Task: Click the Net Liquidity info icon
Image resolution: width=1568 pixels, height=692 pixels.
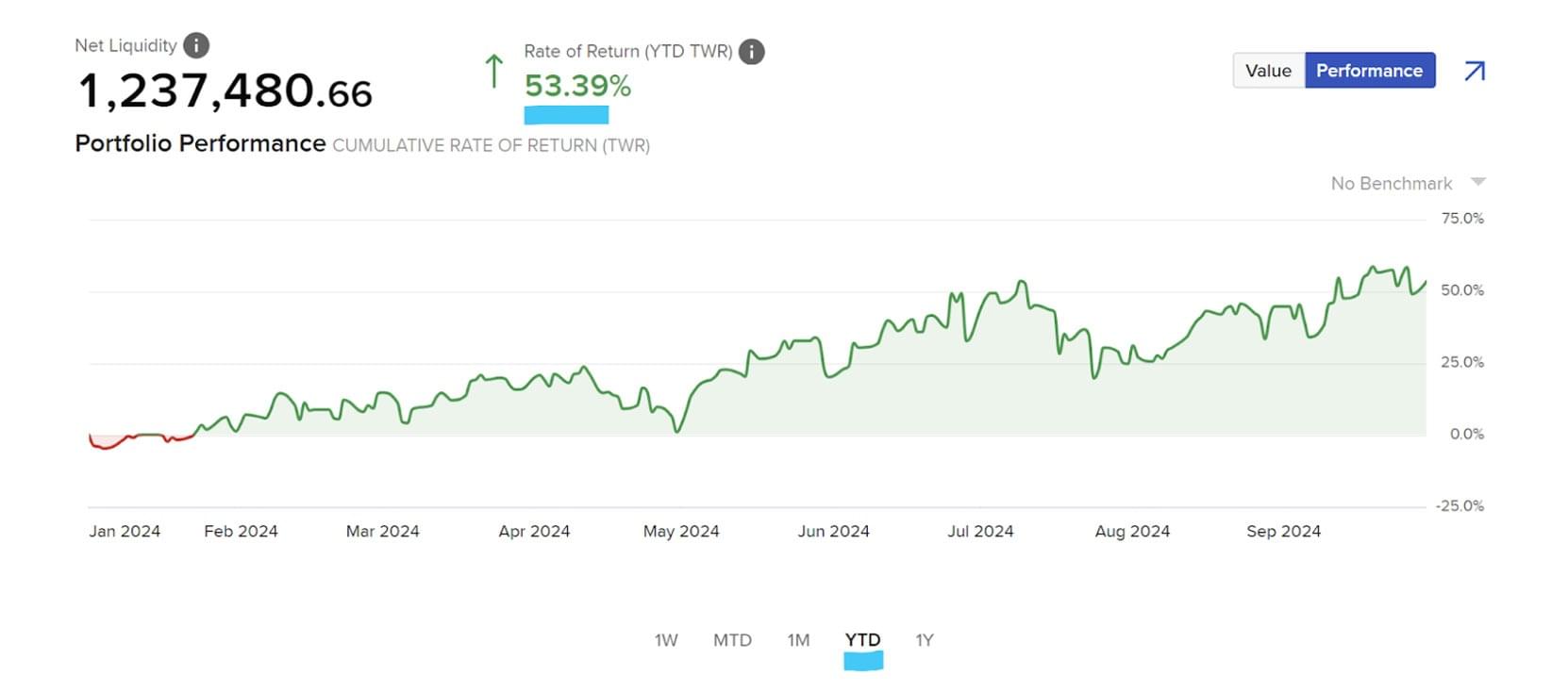Action: click(x=195, y=45)
